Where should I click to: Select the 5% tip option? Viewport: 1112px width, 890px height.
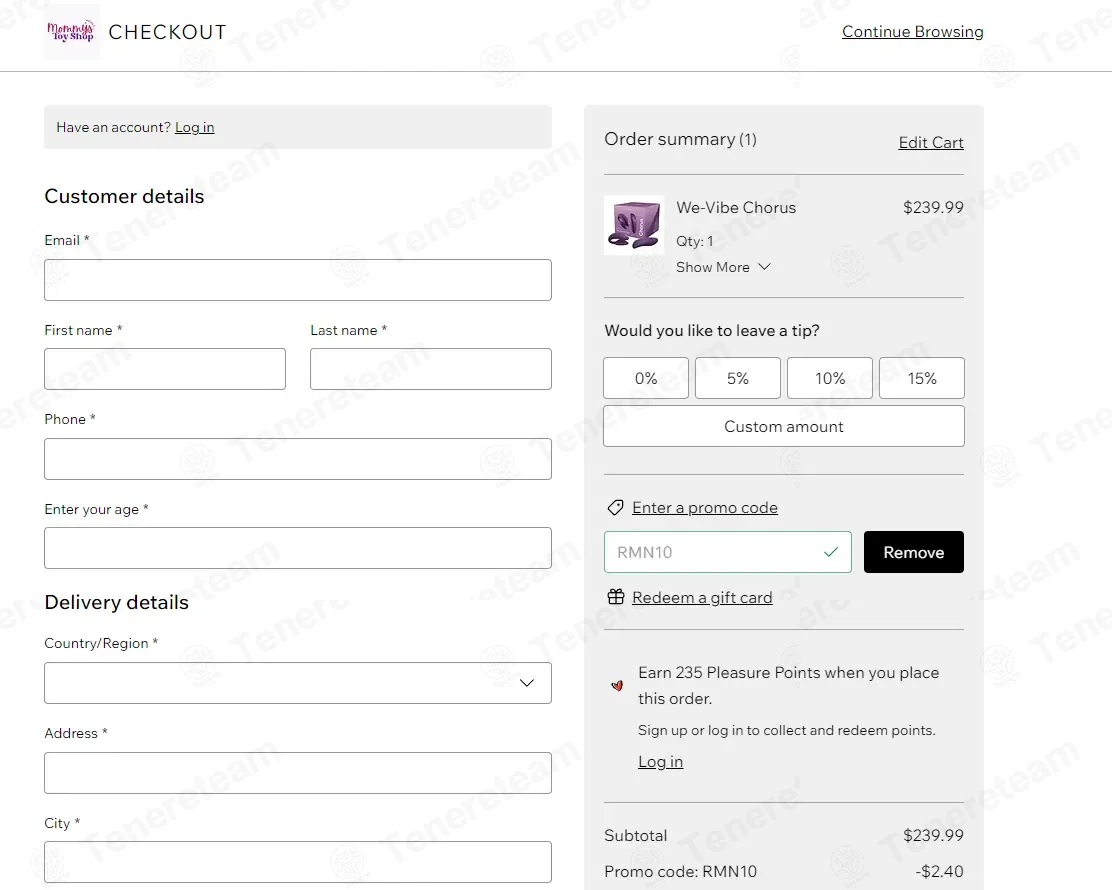[x=738, y=378]
